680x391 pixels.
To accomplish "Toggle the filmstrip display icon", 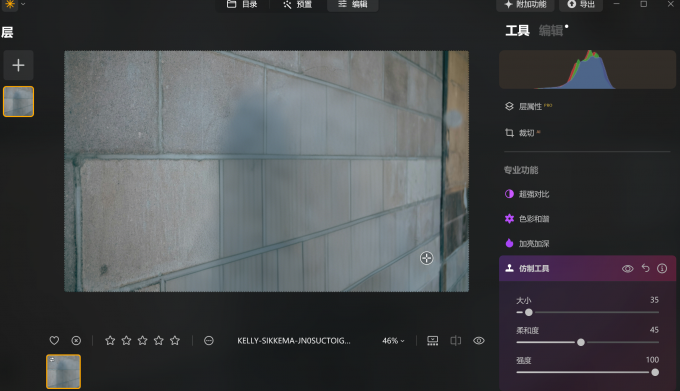I will point(432,341).
